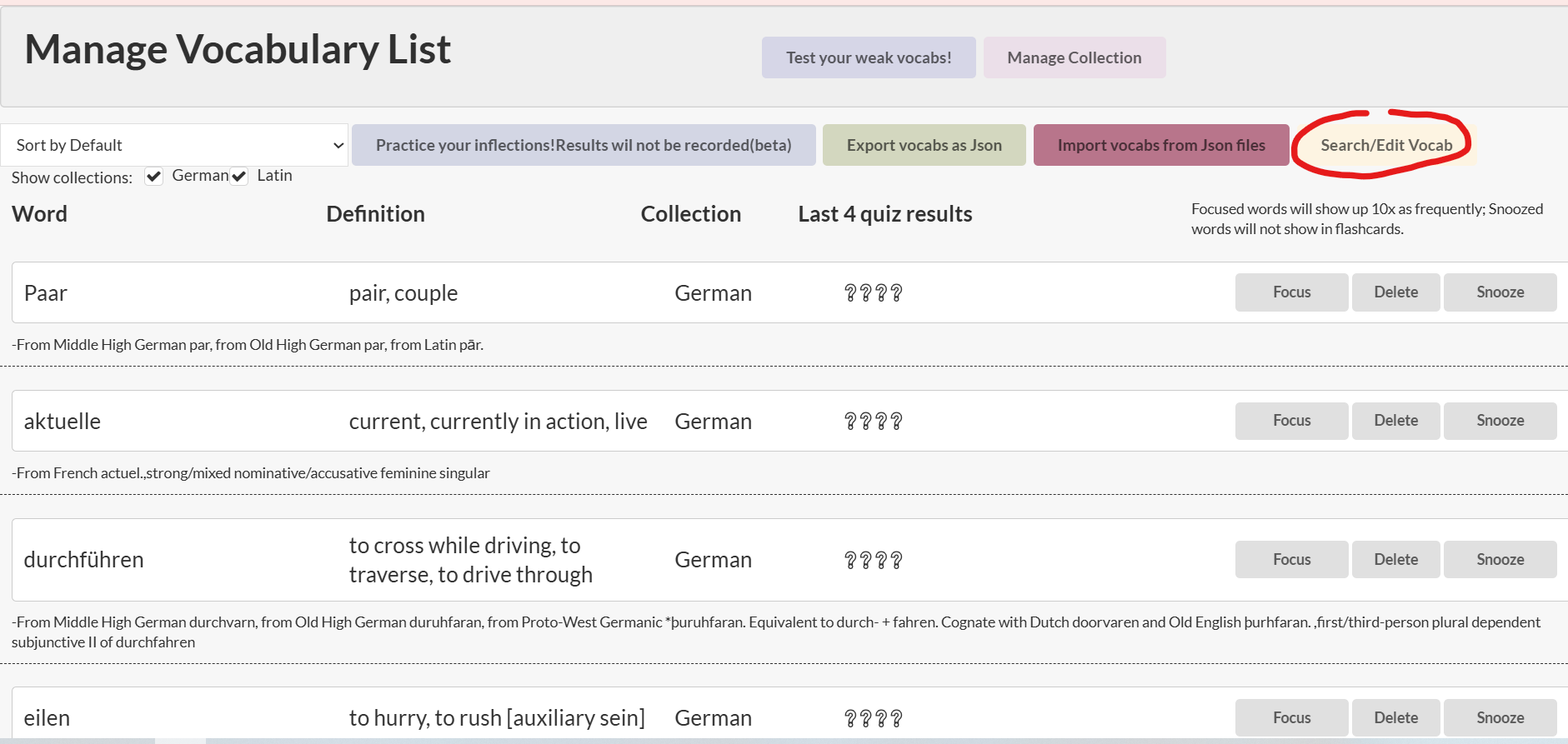Snooze the word durchführen
This screenshot has height=744, width=1568.
pyautogui.click(x=1500, y=560)
